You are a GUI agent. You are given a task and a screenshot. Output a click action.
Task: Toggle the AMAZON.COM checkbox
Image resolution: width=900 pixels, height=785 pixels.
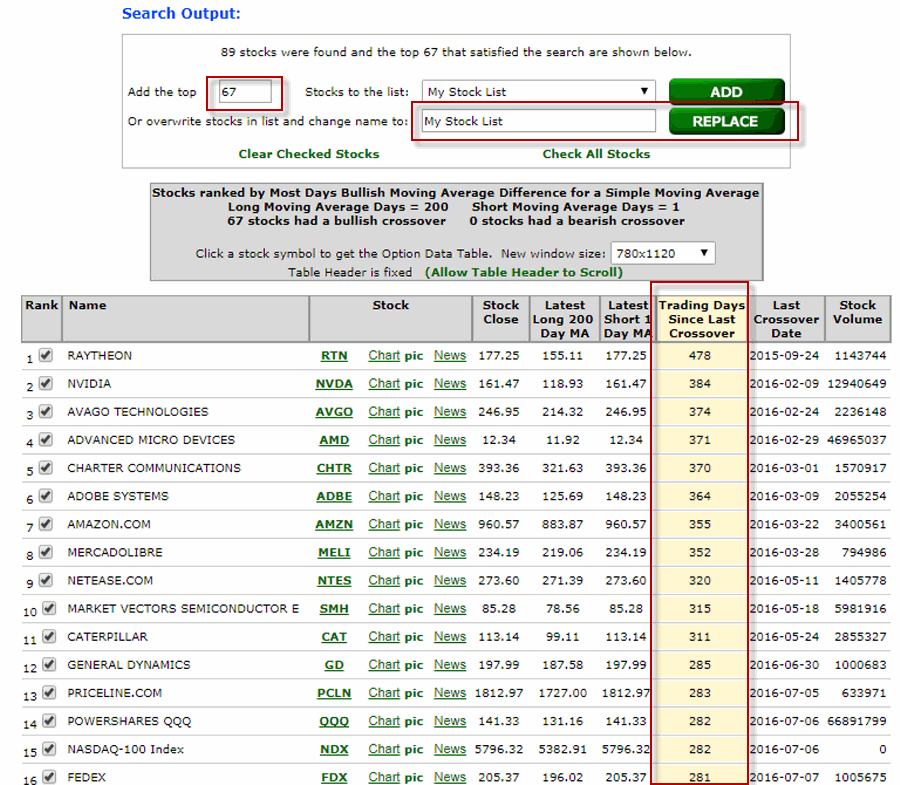click(x=46, y=524)
